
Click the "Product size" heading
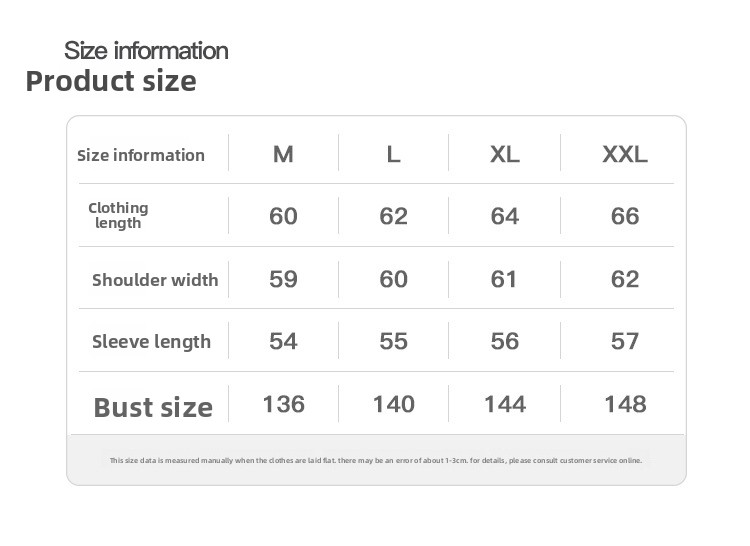(111, 81)
